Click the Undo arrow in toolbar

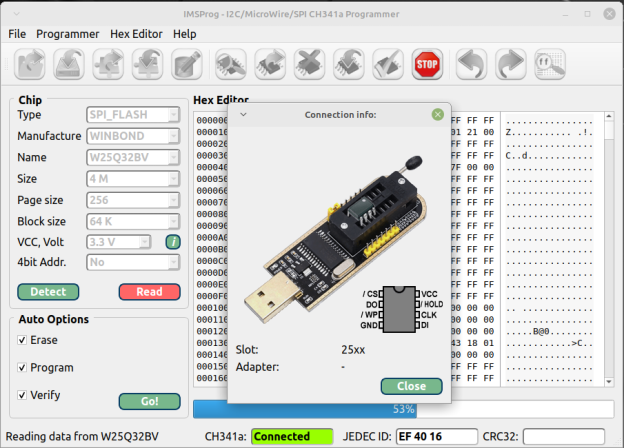point(471,65)
